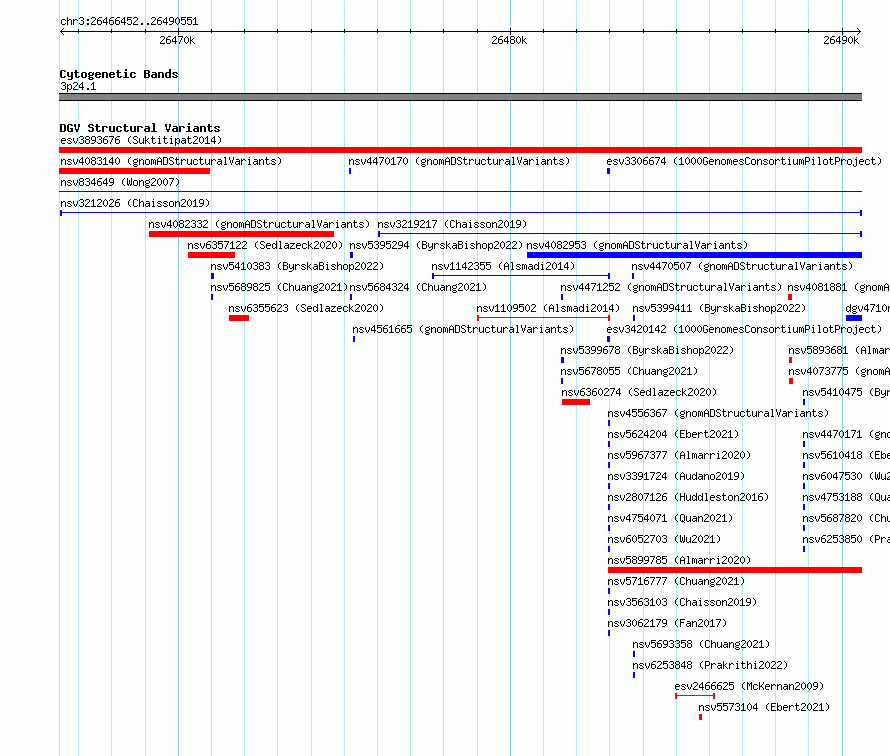Open nsv5395294 (ByrskaBishop2022) label
This screenshot has height=756, width=890.
436,245
